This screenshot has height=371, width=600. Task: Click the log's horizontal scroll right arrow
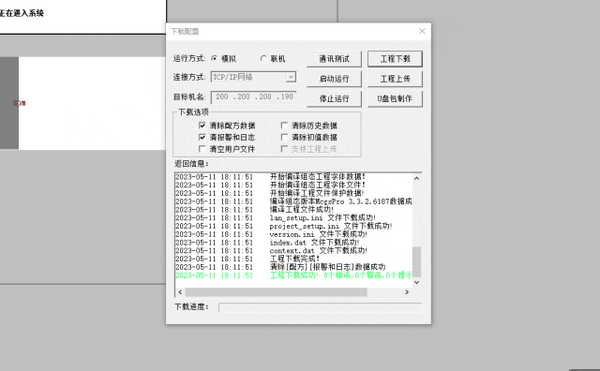[x=407, y=292]
